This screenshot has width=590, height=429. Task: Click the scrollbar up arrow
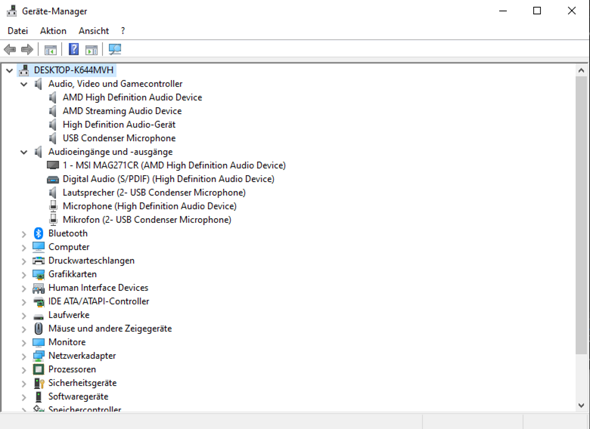point(581,70)
